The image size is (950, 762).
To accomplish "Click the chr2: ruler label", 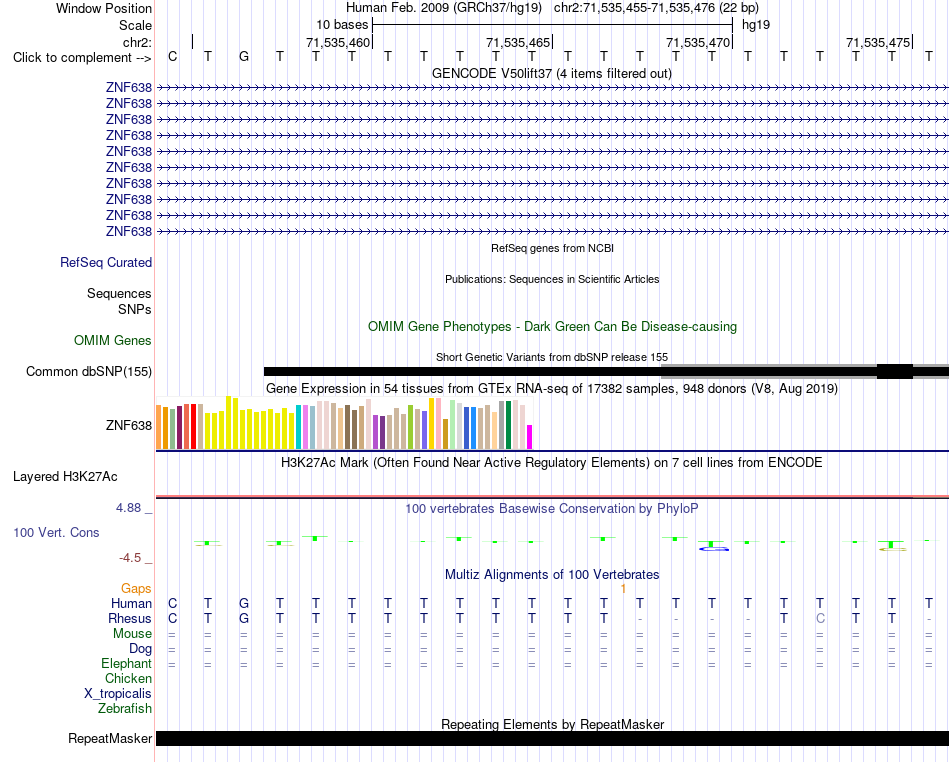I will coord(137,42).
